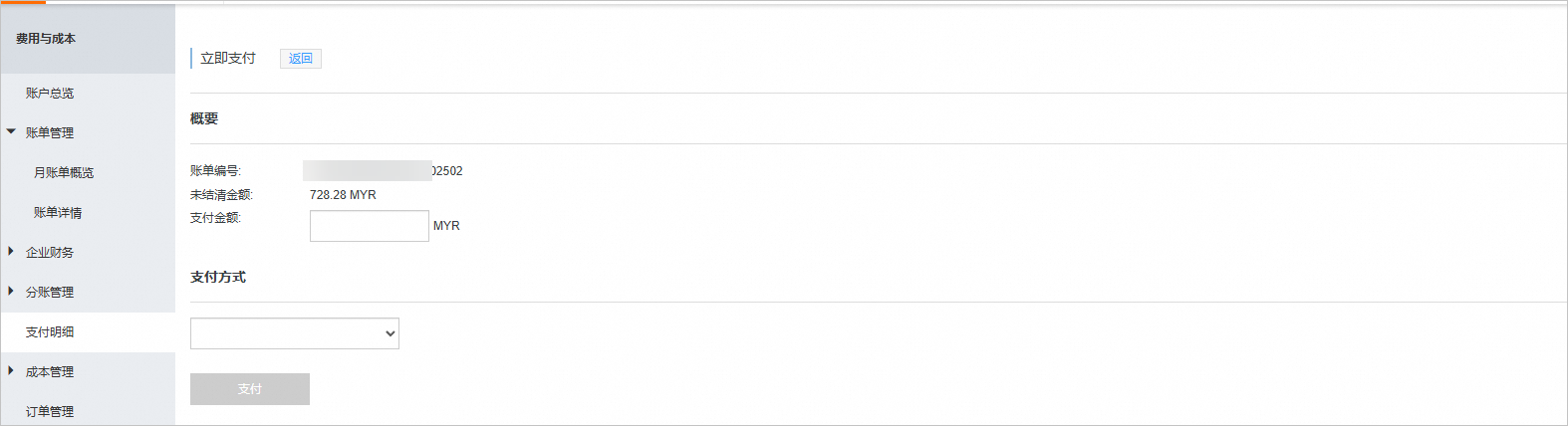Click the masked 账单编号 bill number value

383,171
